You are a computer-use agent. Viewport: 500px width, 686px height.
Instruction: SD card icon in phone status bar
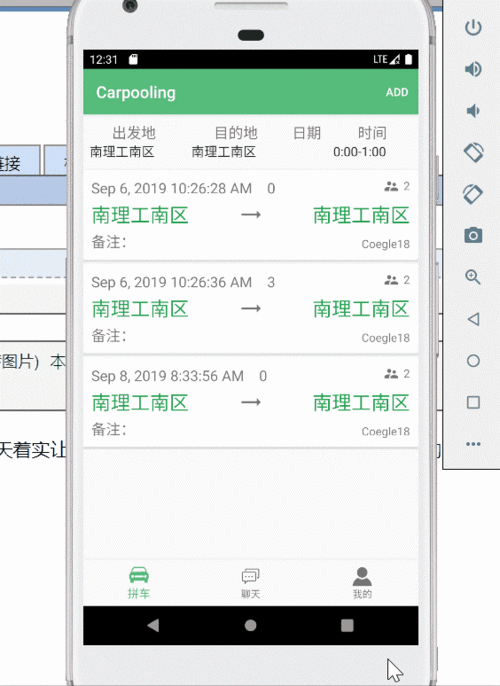tap(133, 59)
